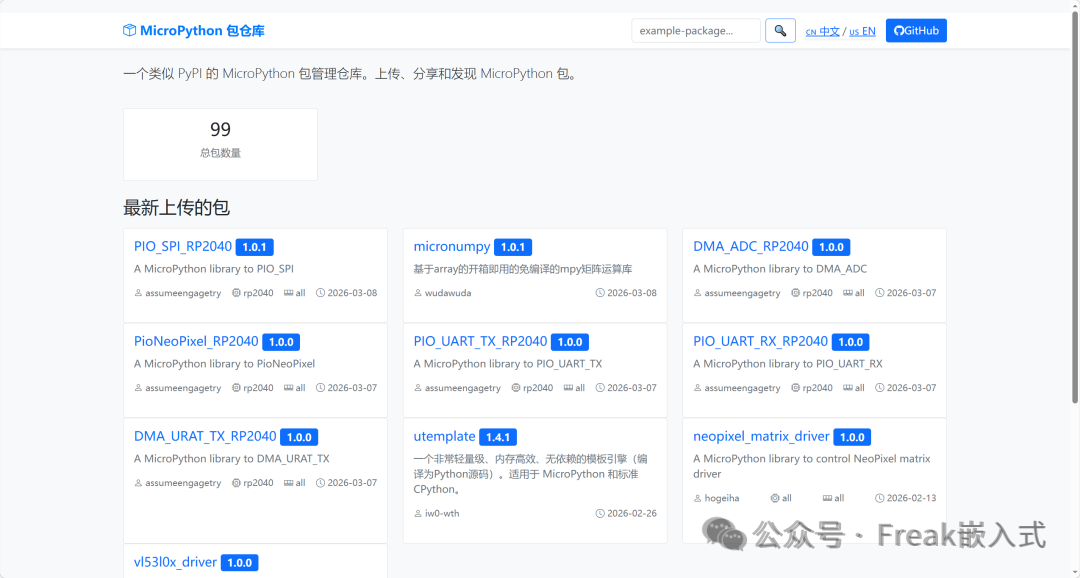1080x578 pixels.
Task: Click clock icon in PIO_UART_RX_RP2040 card
Action: click(880, 389)
